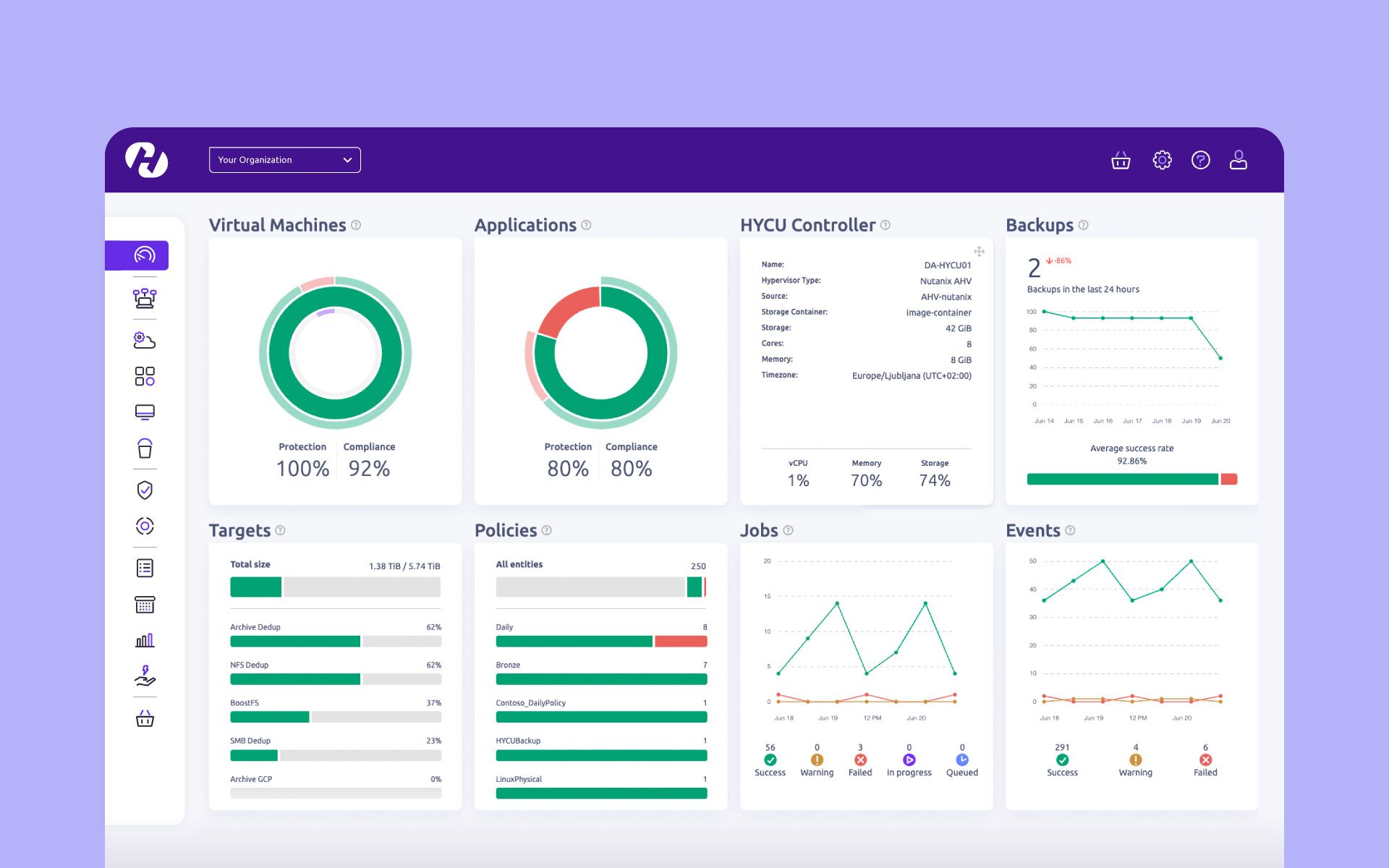Click the Virtual Machines Compliance 92% value
The image size is (1389, 868).
point(369,469)
